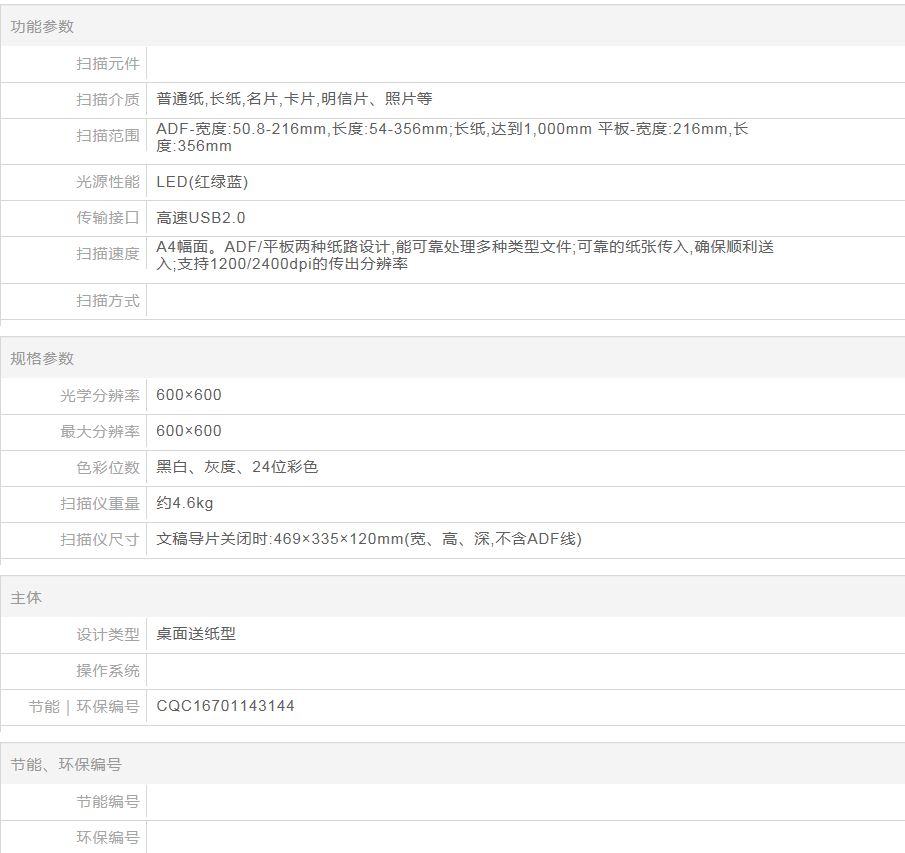Click the 光学分辨率 600×600 value
Viewport: 905px width, 853px height.
click(189, 395)
